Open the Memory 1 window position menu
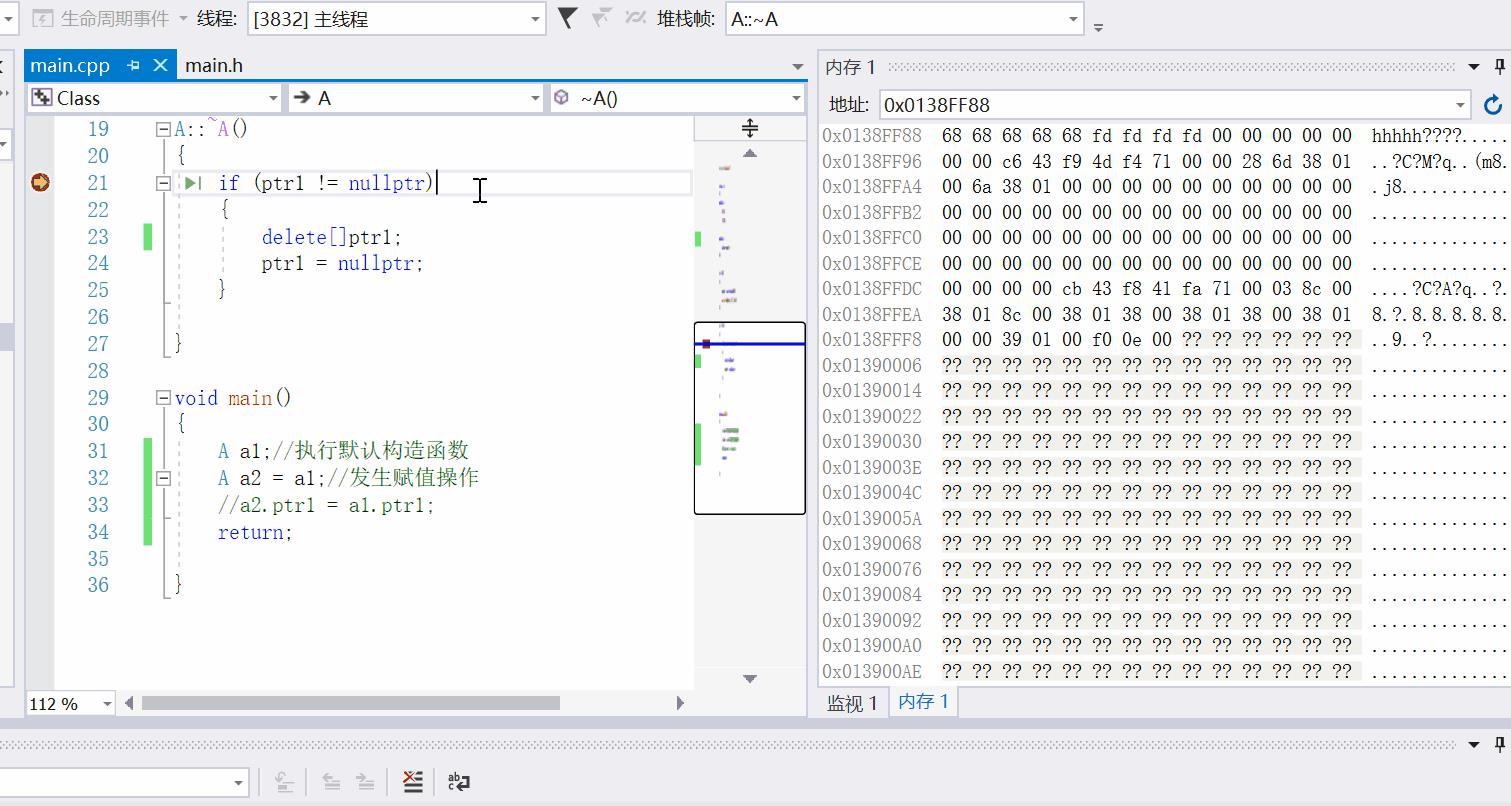Screen dimensions: 1511x806 pyautogui.click(x=1474, y=67)
